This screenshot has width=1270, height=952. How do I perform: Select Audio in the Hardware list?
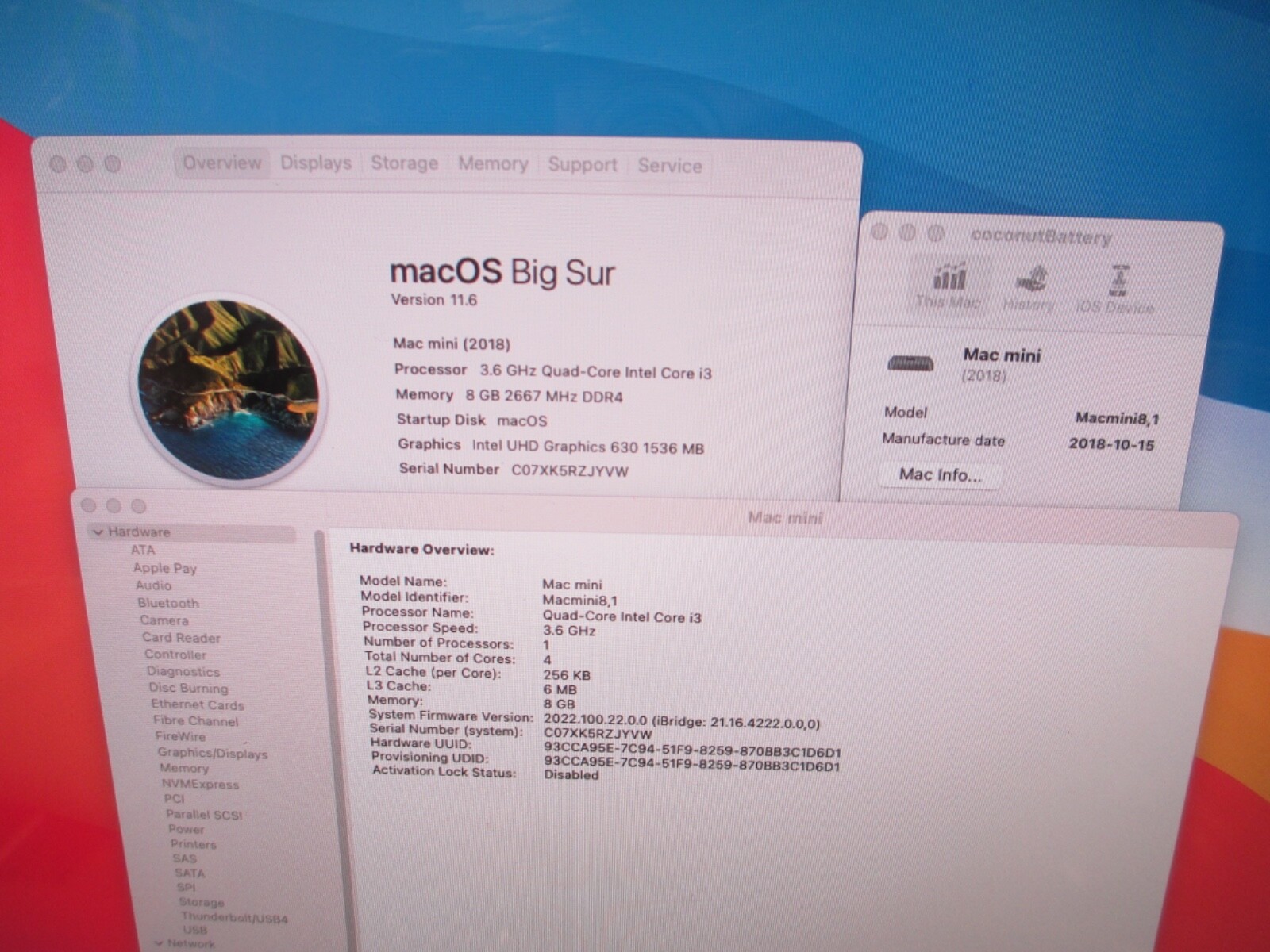[153, 585]
